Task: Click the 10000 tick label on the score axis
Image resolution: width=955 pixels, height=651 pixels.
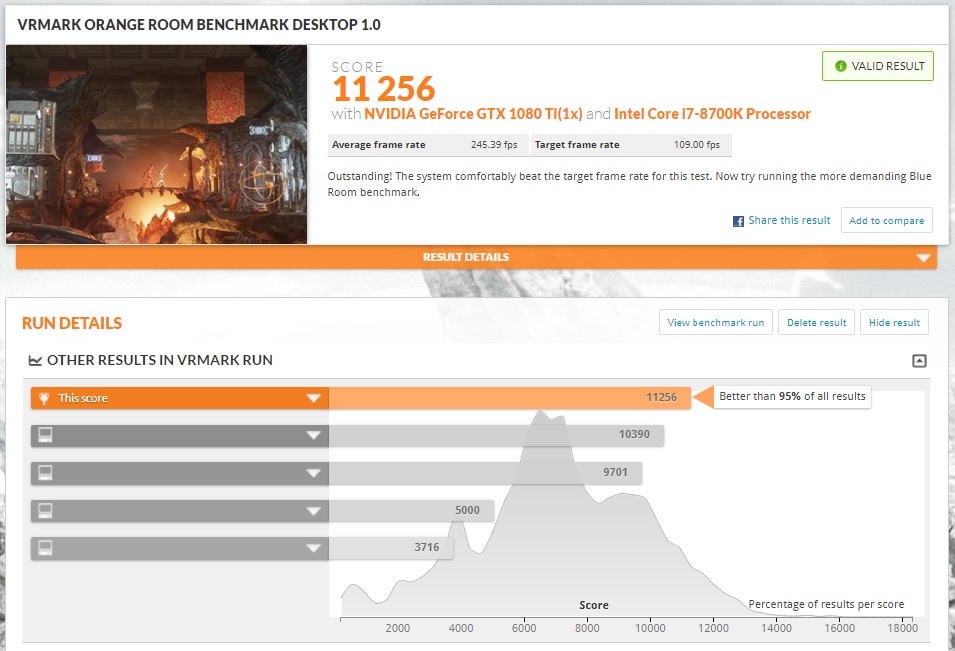Action: click(650, 628)
